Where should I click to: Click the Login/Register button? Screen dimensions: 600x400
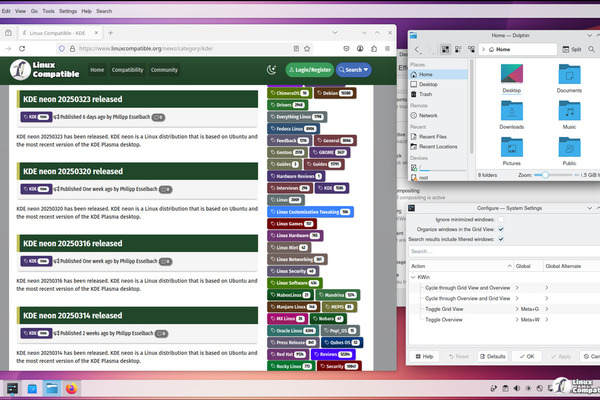(x=308, y=70)
